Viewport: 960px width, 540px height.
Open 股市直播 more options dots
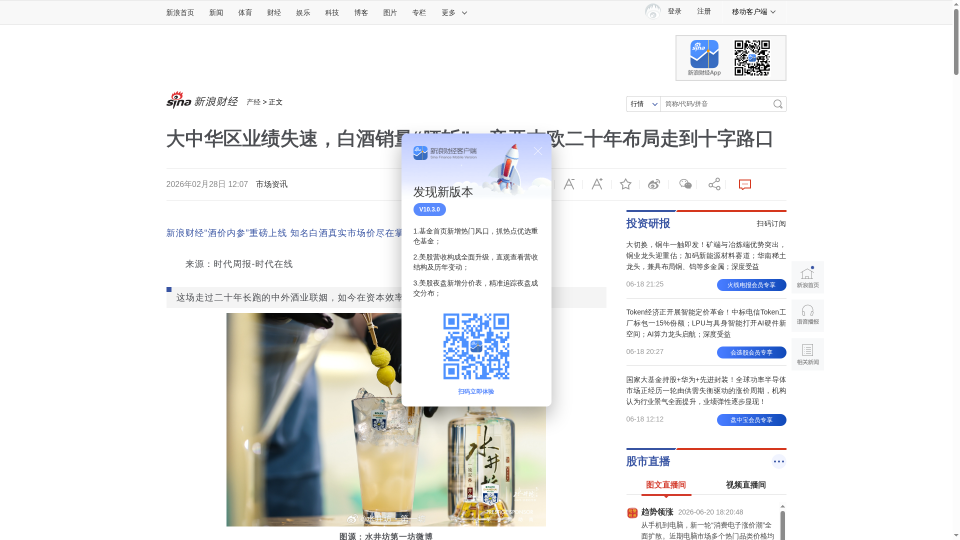pyautogui.click(x=779, y=462)
